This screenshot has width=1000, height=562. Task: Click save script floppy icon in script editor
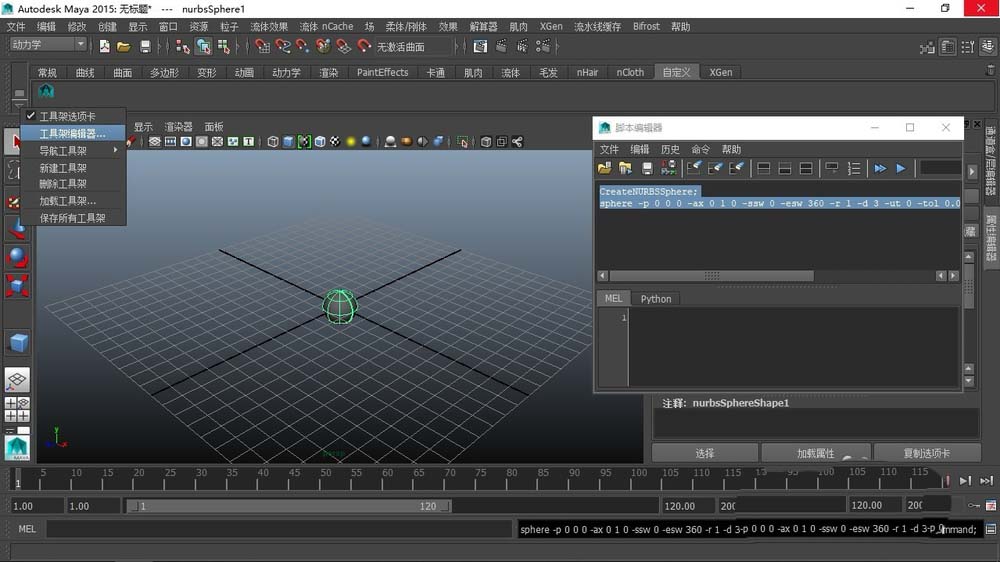coord(647,168)
